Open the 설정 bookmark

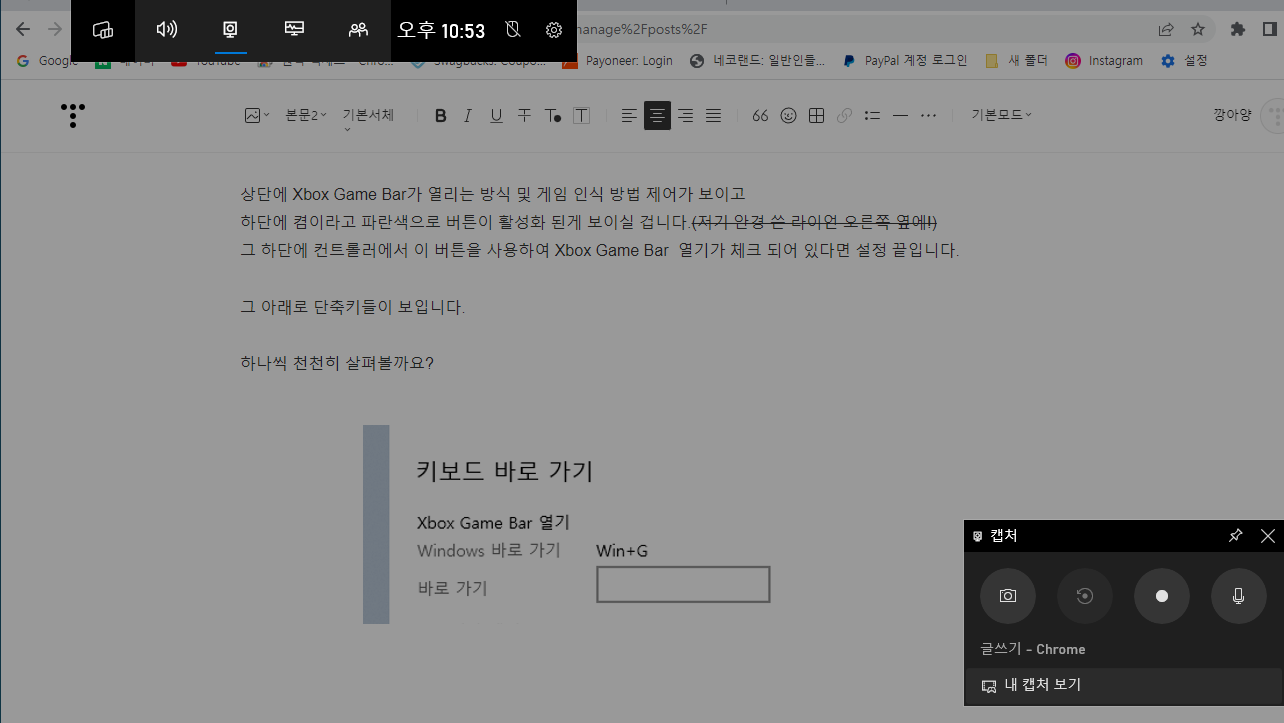1184,61
